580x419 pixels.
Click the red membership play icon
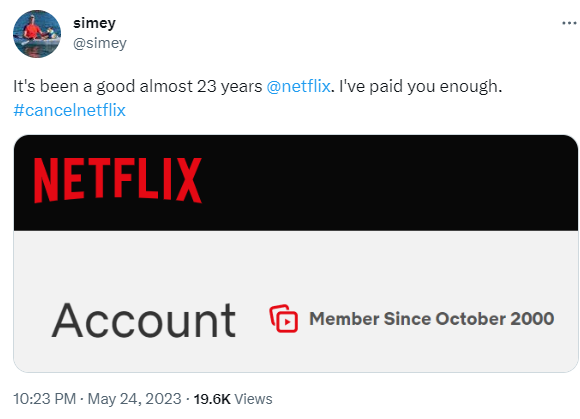coord(283,318)
